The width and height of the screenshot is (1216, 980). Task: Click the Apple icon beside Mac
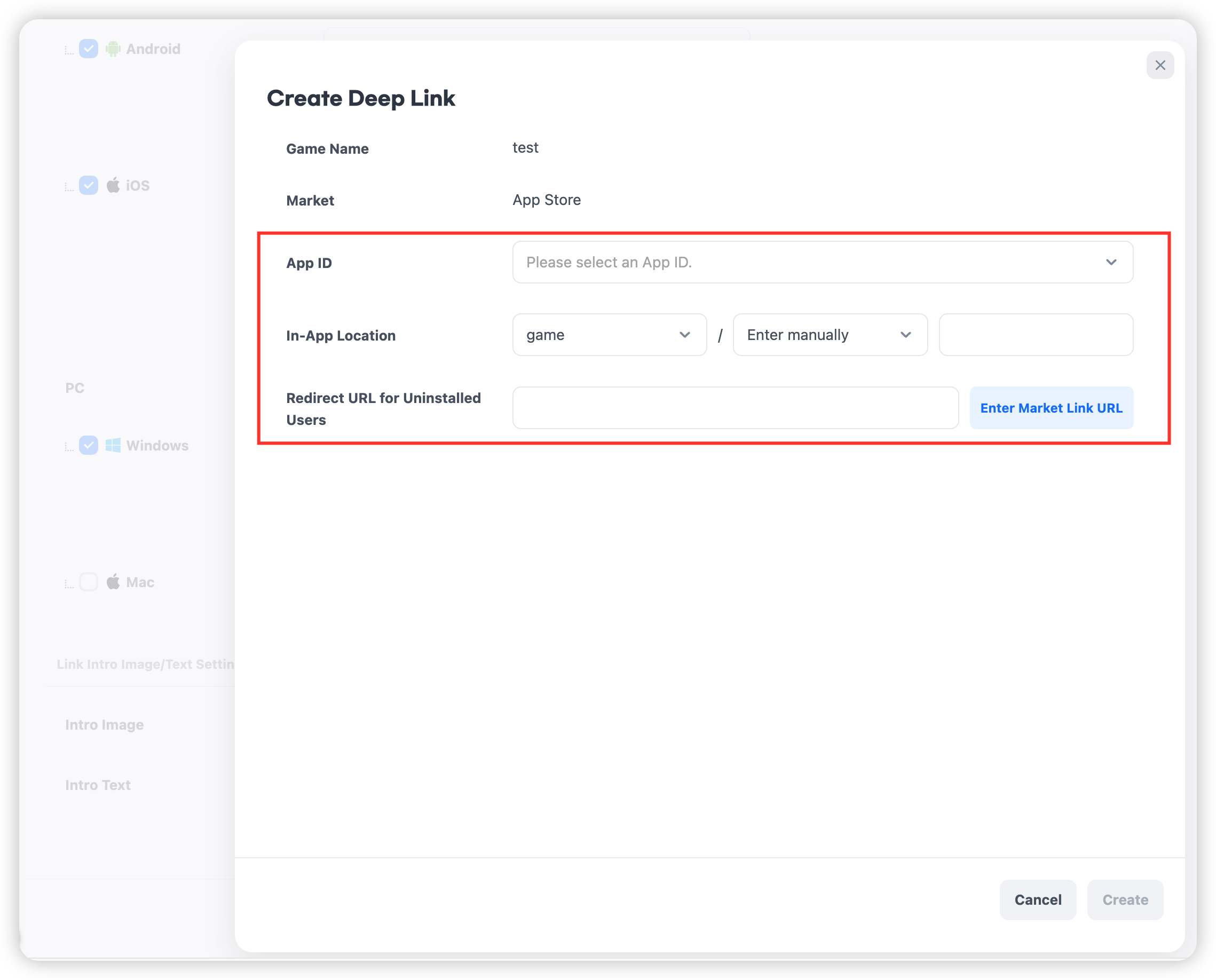coord(113,582)
